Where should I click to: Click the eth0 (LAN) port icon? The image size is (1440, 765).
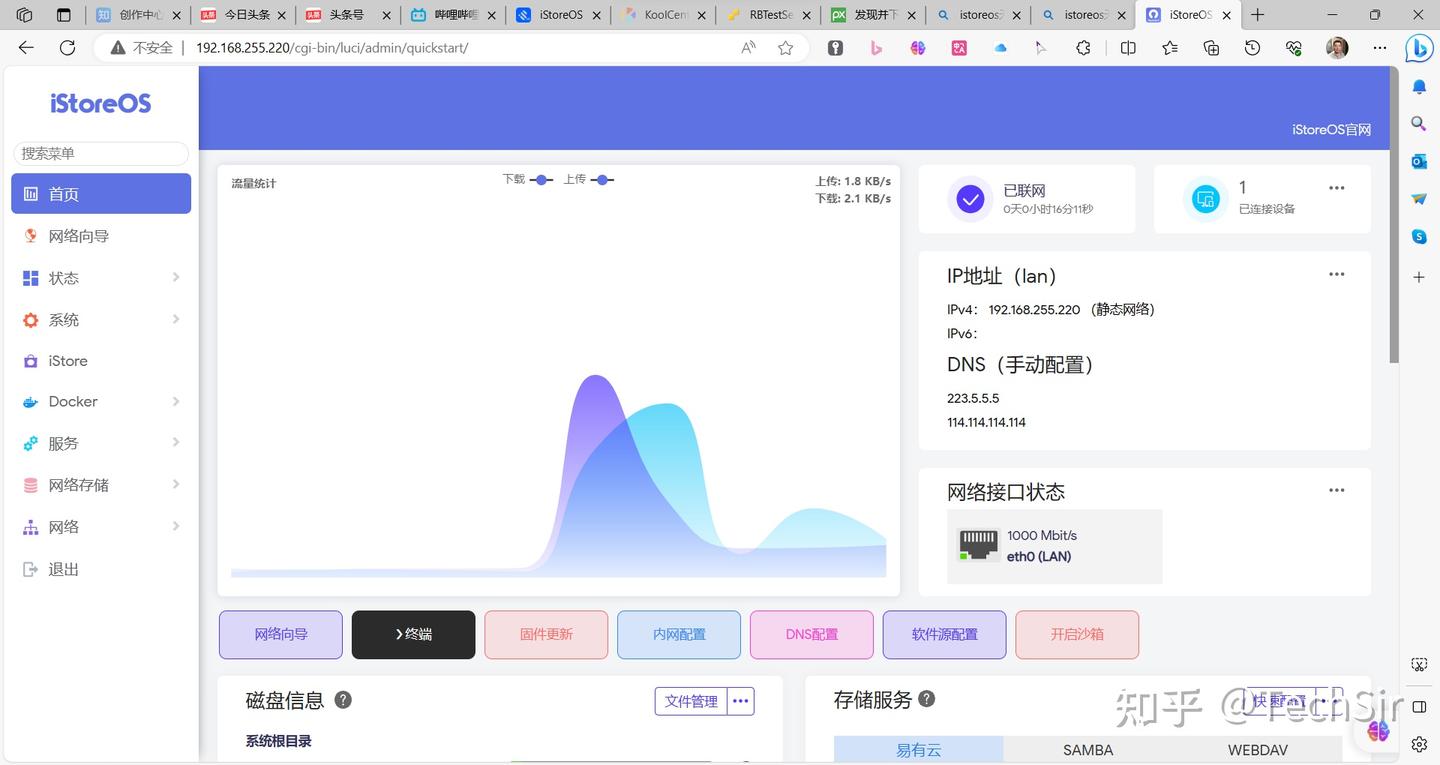978,545
